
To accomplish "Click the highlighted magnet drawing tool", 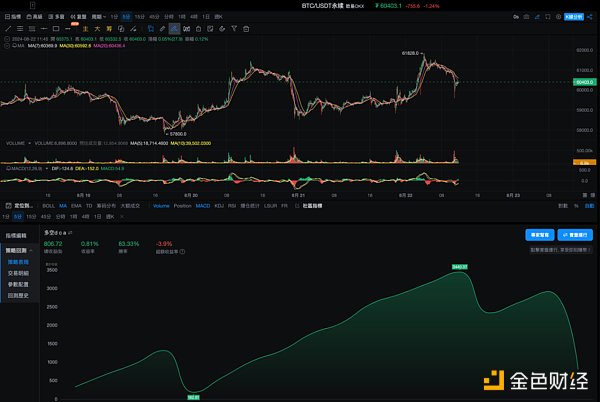I will [x=174, y=29].
